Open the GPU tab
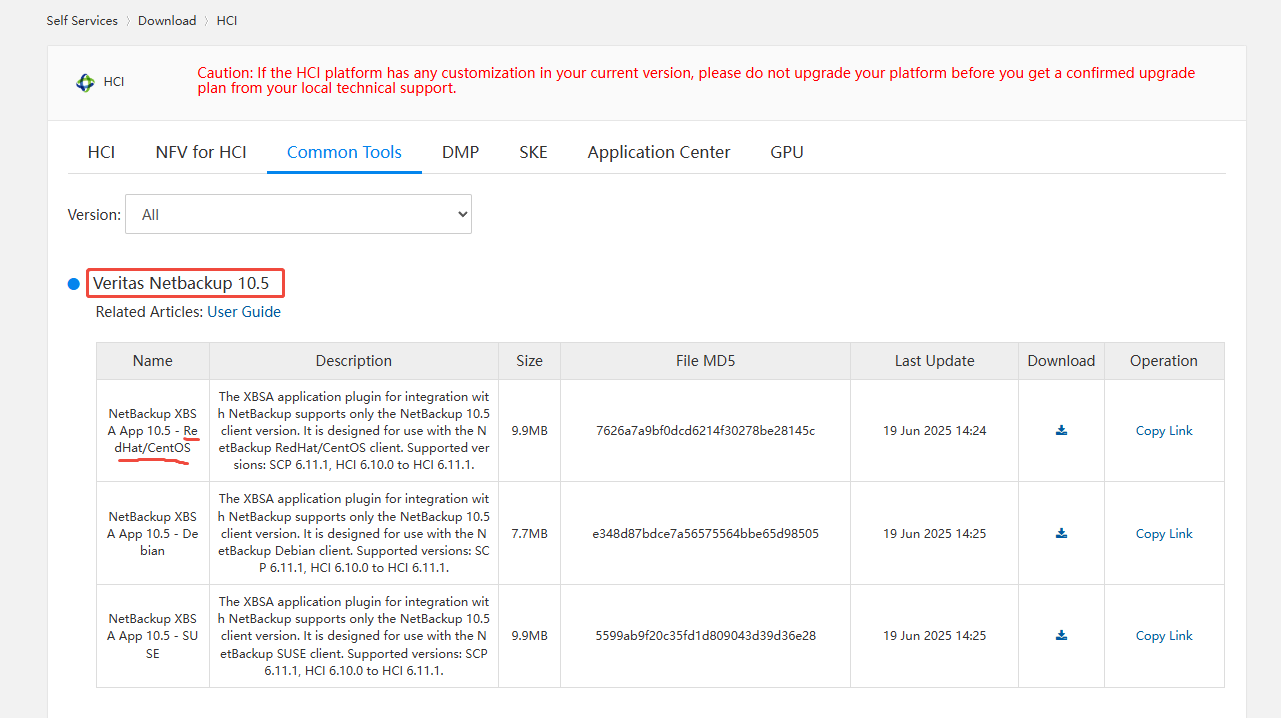 tap(787, 152)
